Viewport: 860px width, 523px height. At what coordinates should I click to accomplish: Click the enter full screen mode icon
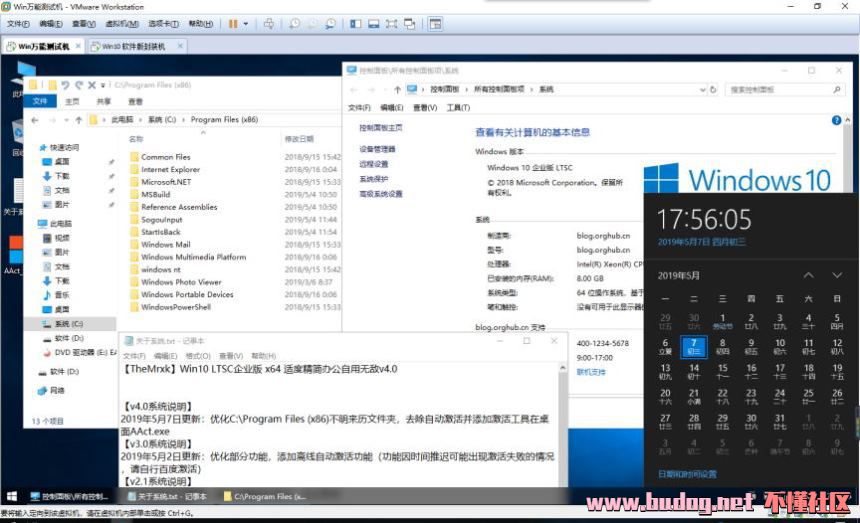coord(392,23)
